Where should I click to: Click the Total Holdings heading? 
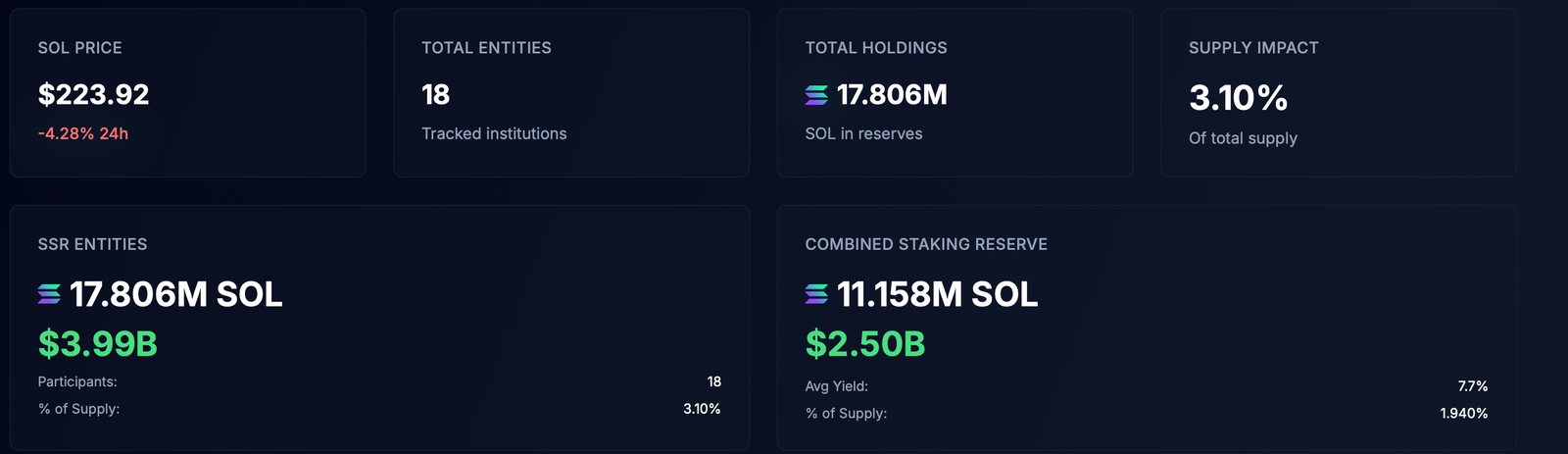coord(876,48)
